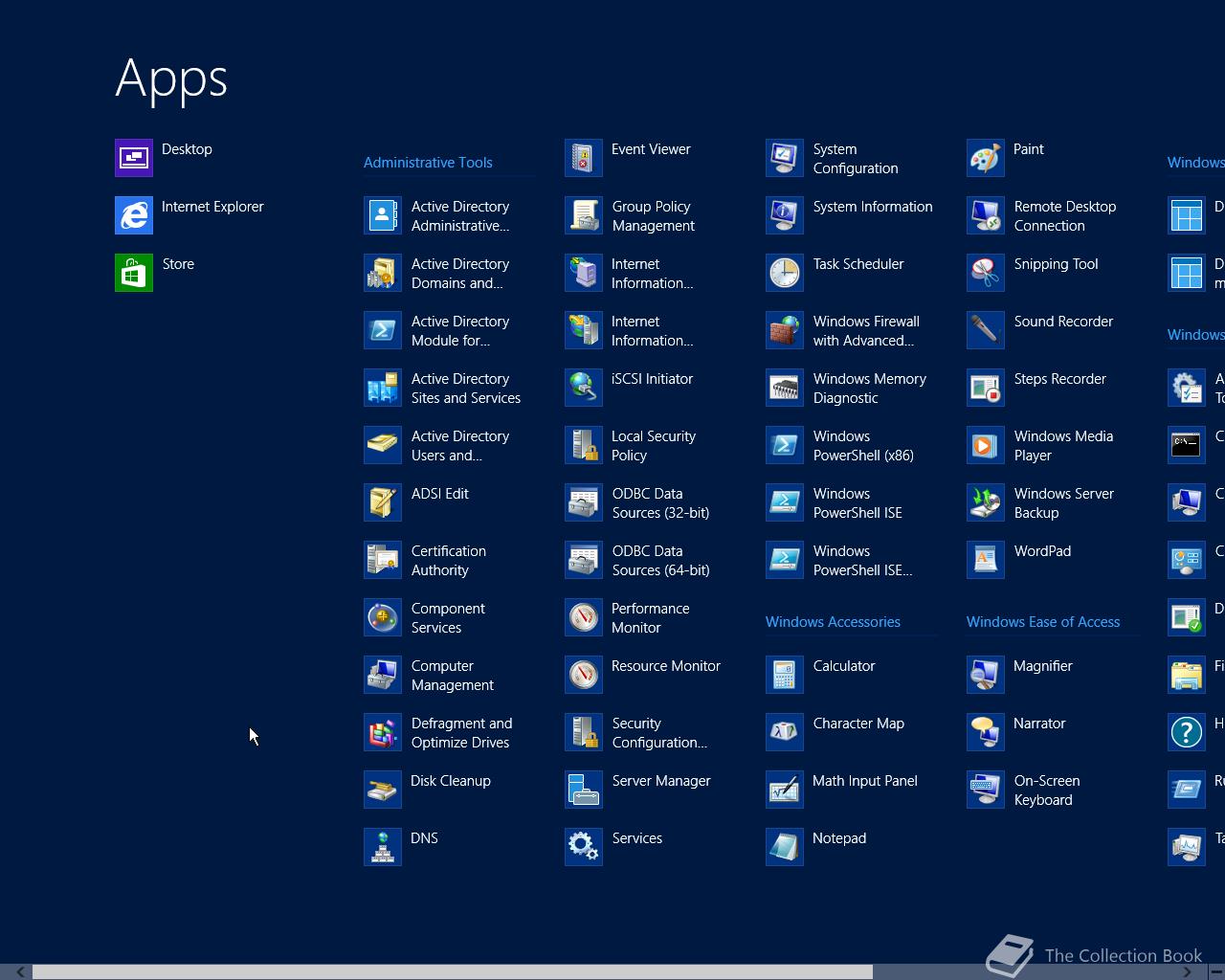Launch Math Input Panel icon
The height and width of the screenshot is (980, 1225).
coord(785,790)
